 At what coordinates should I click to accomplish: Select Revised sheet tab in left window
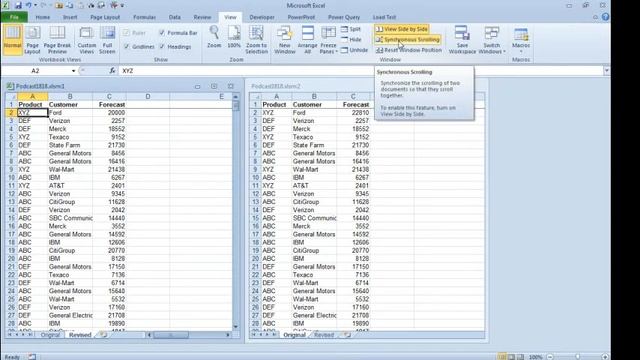(x=80, y=335)
